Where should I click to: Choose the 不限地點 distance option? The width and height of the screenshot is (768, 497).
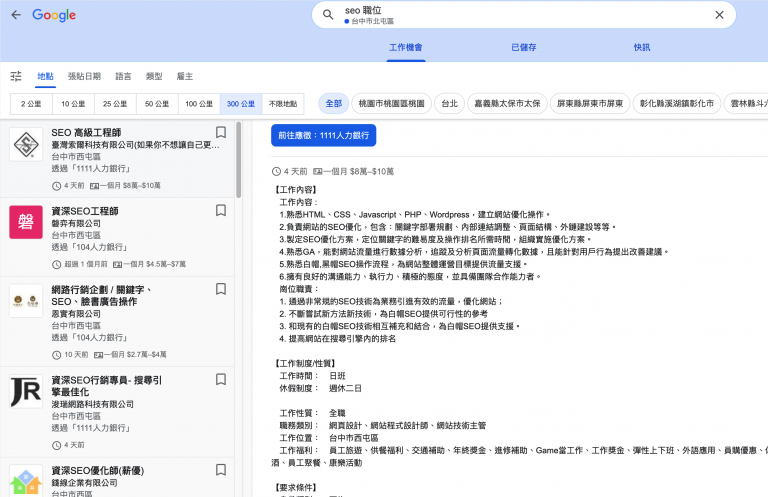pyautogui.click(x=283, y=103)
